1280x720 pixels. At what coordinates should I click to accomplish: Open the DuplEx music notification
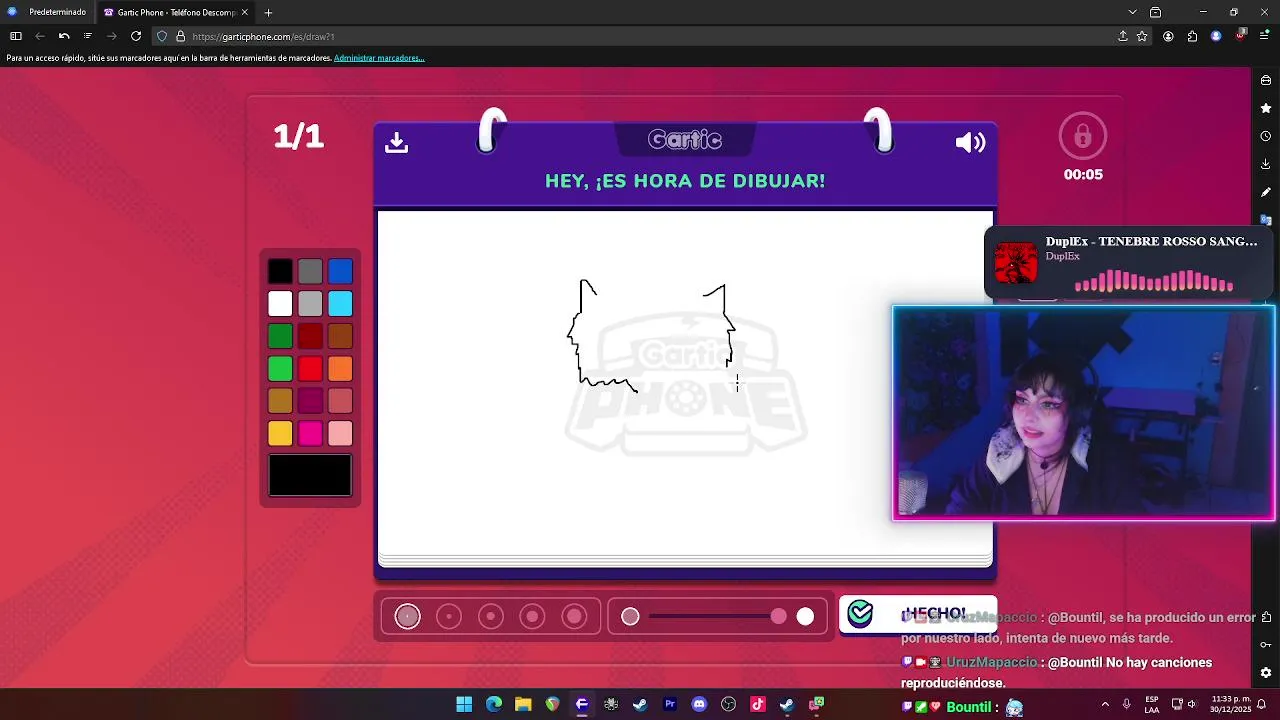(1127, 264)
